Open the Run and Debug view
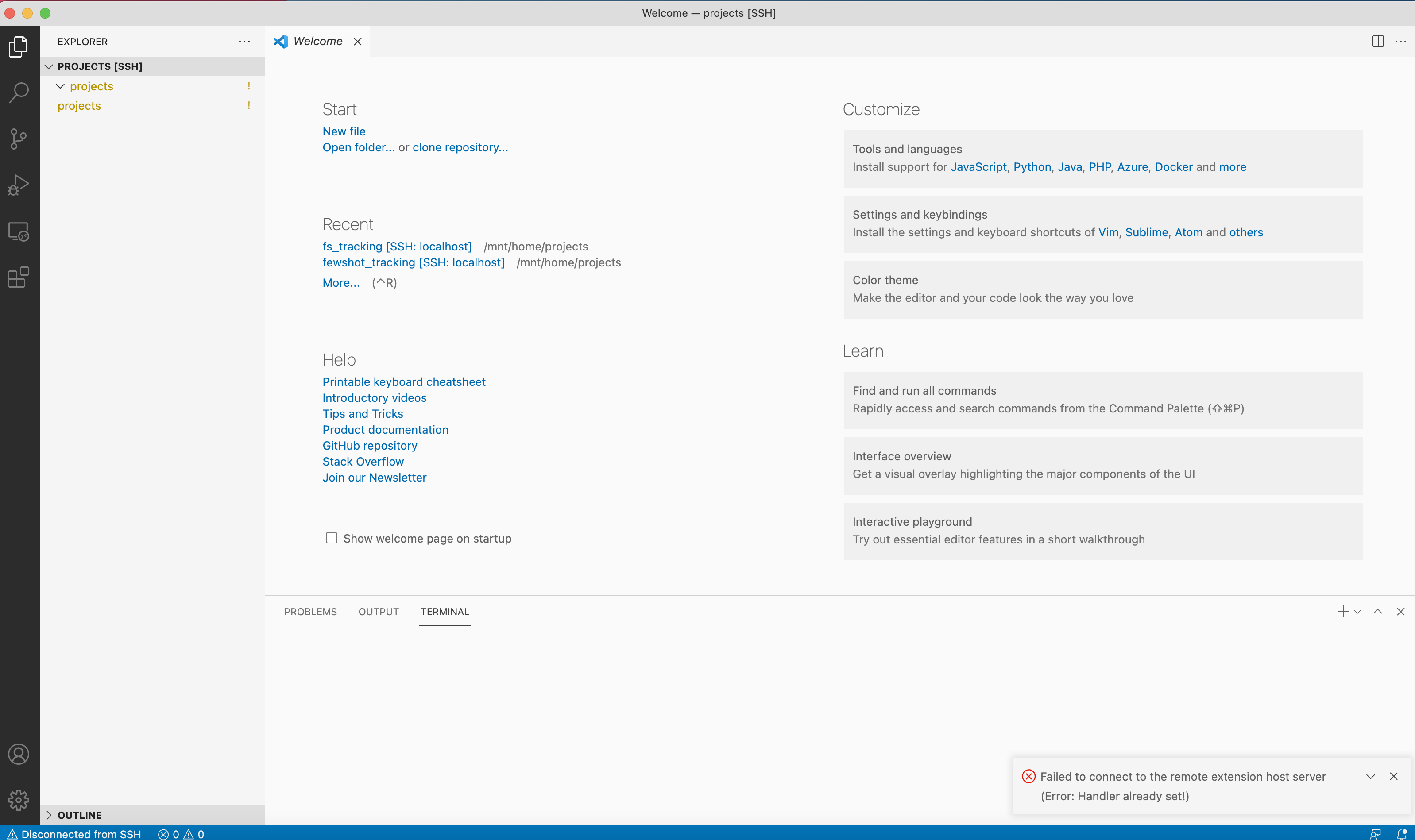This screenshot has width=1415, height=840. pyautogui.click(x=19, y=185)
